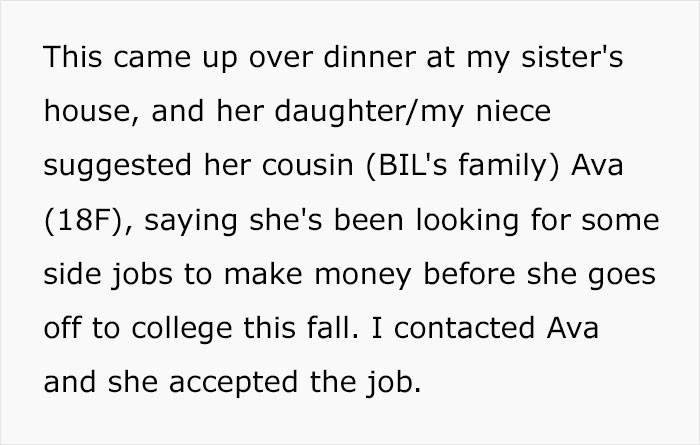Click the word "This" at paragraph start

pyautogui.click(x=73, y=57)
